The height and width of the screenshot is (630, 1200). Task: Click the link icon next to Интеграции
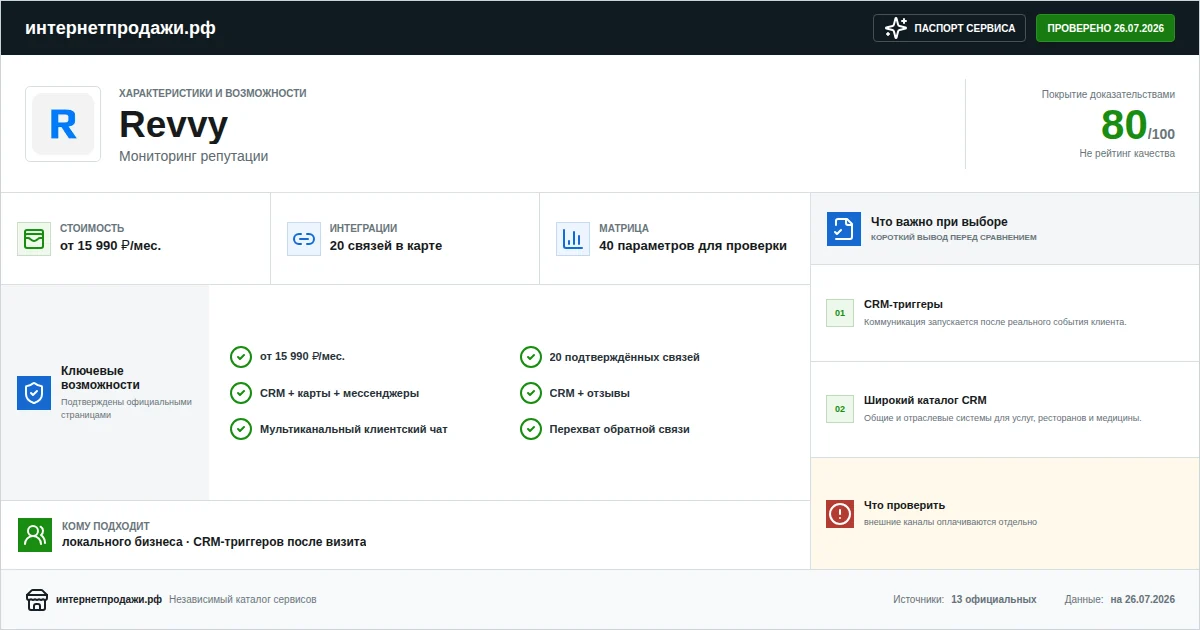click(304, 239)
